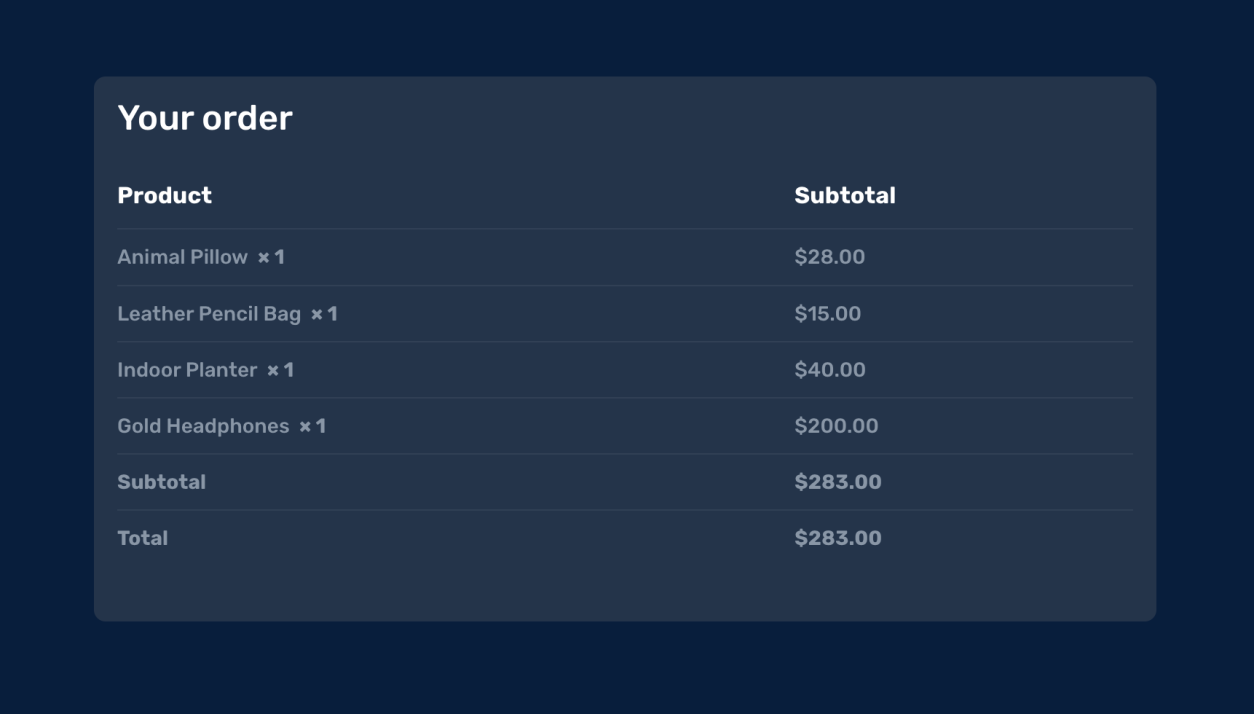
Task: Click the $283.00 amount in the Total row
Action: click(837, 538)
